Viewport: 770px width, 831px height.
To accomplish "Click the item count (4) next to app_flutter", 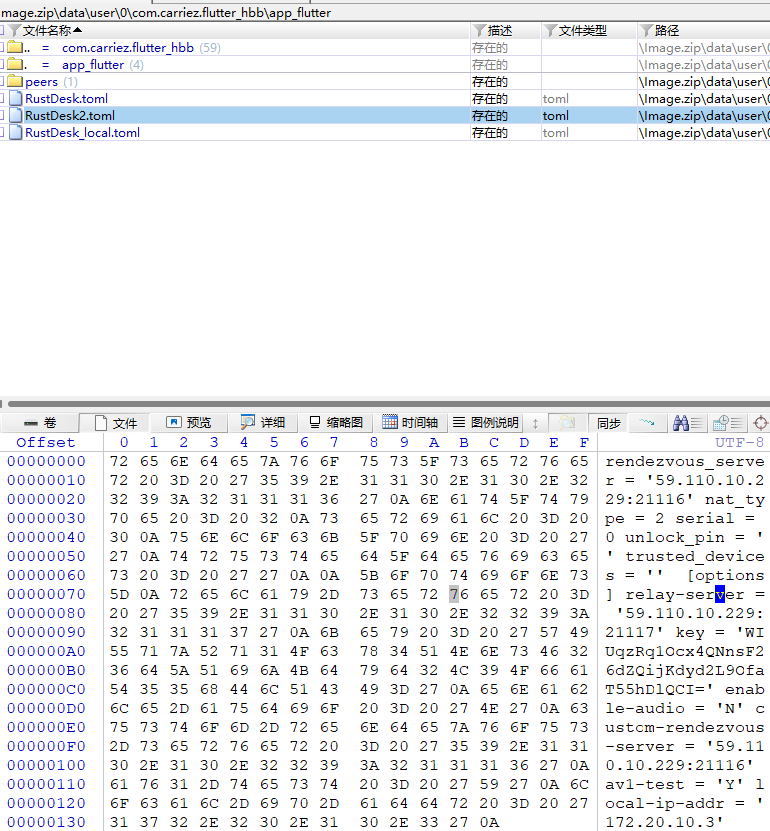I will [x=136, y=65].
